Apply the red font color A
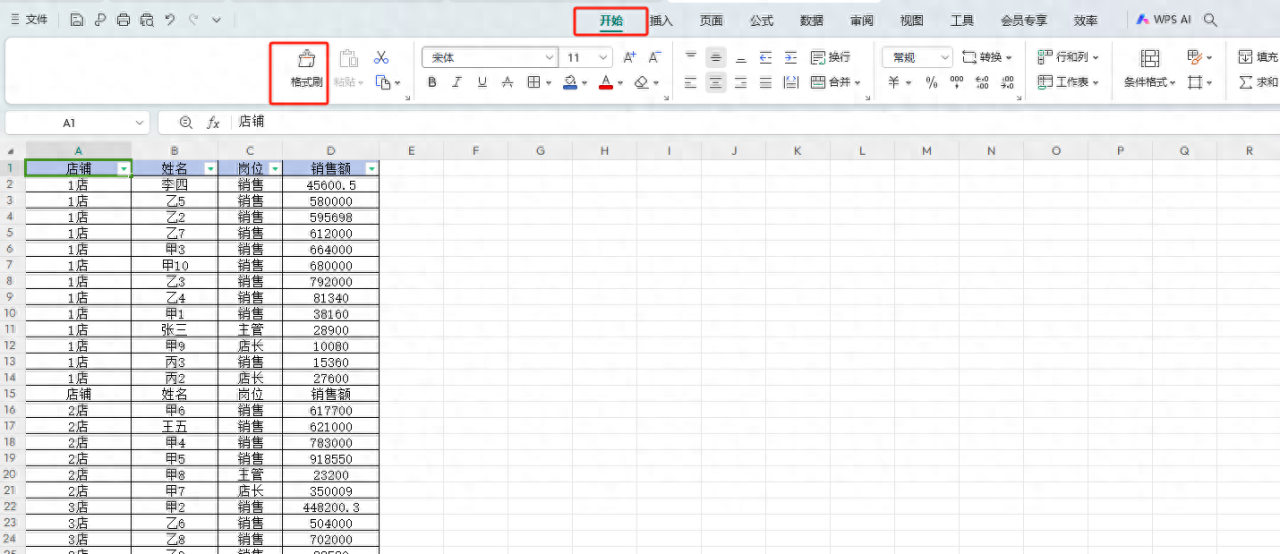Image resolution: width=1280 pixels, height=554 pixels. pyautogui.click(x=605, y=83)
